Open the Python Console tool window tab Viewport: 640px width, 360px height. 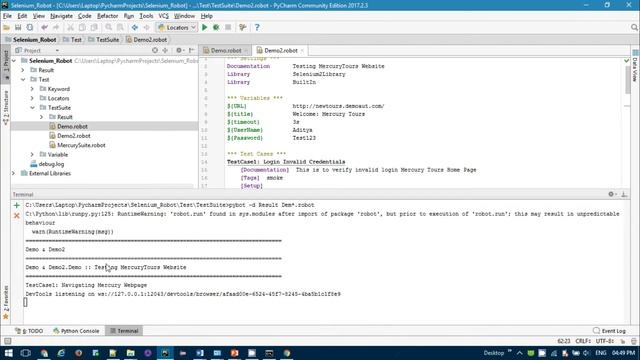pos(76,331)
